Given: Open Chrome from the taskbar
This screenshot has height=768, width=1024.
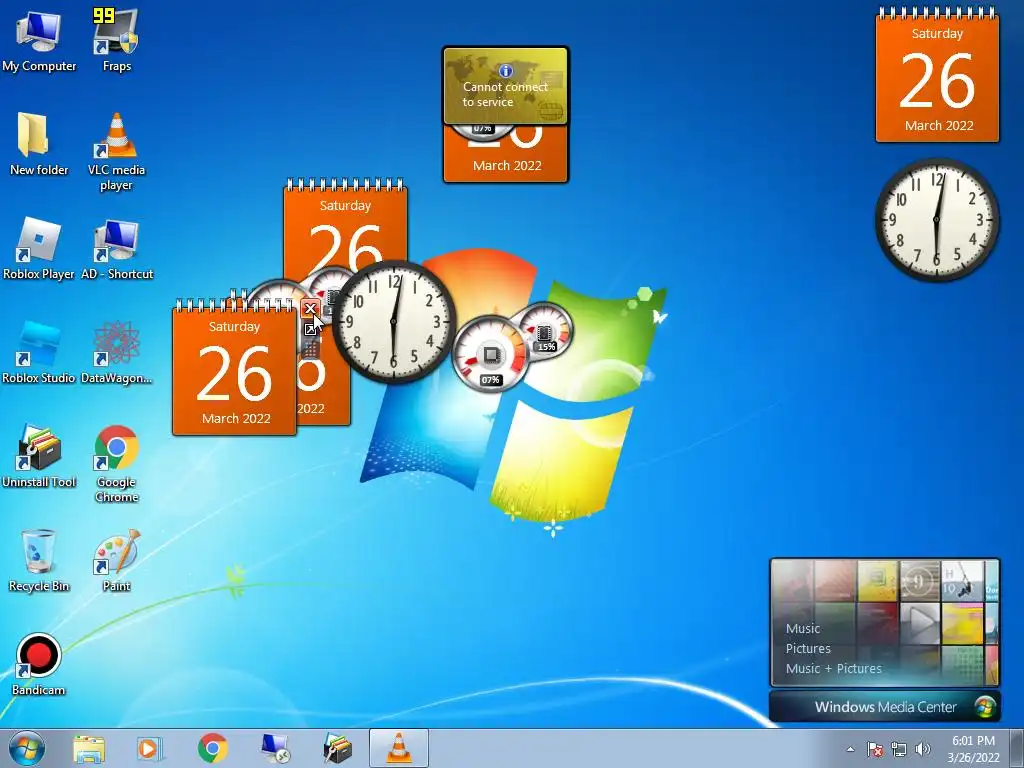Looking at the screenshot, I should 212,748.
